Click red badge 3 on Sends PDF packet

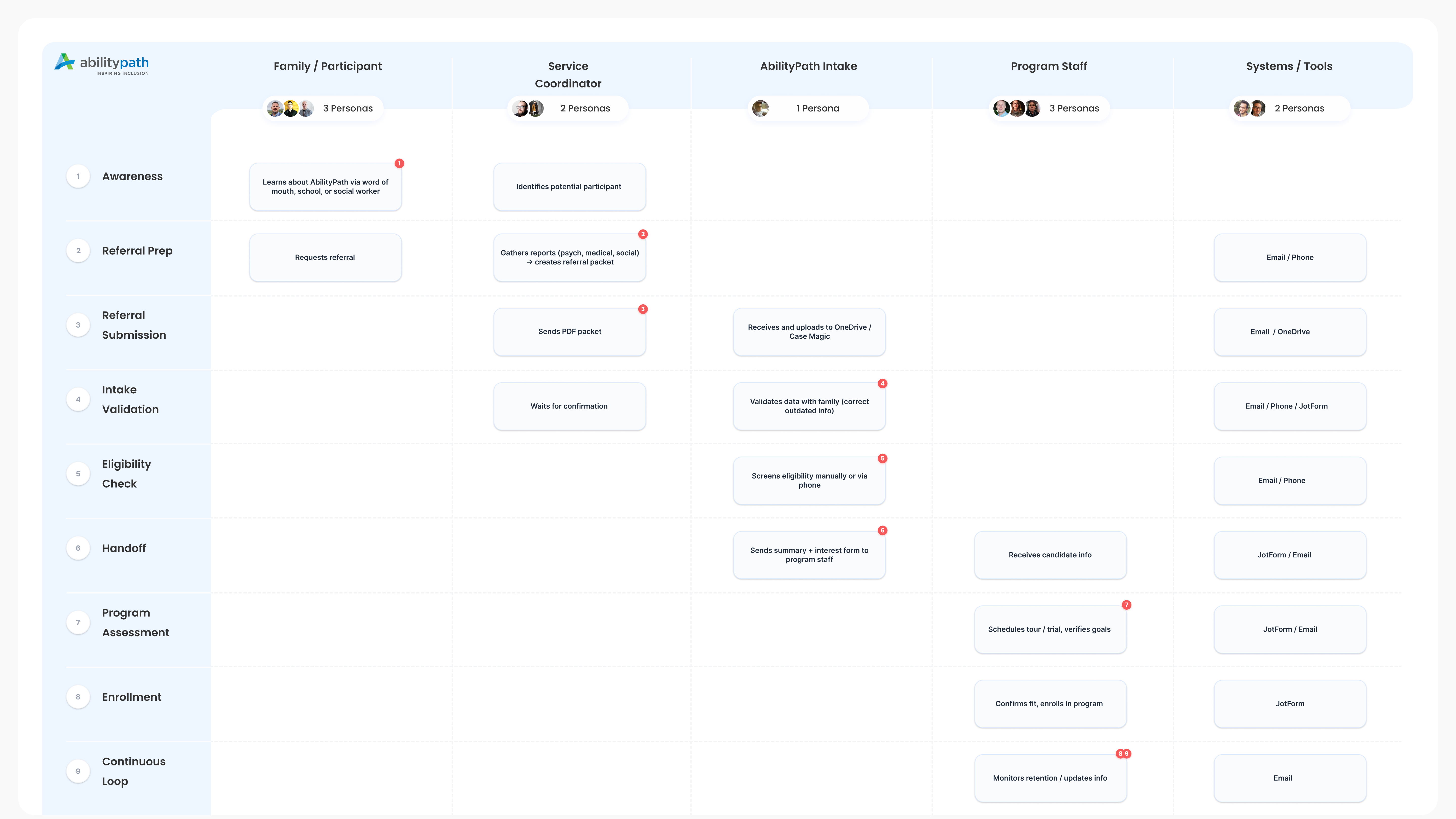pyautogui.click(x=643, y=309)
